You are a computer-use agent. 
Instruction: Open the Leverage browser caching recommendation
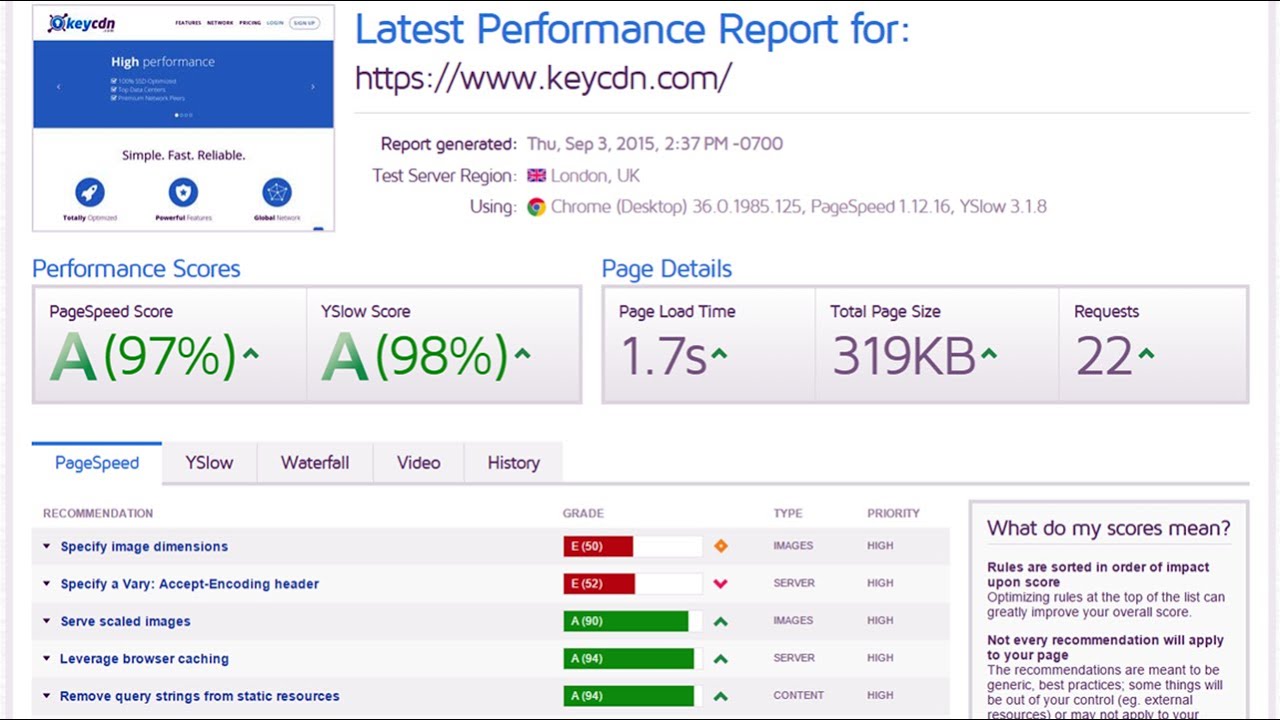tap(144, 659)
